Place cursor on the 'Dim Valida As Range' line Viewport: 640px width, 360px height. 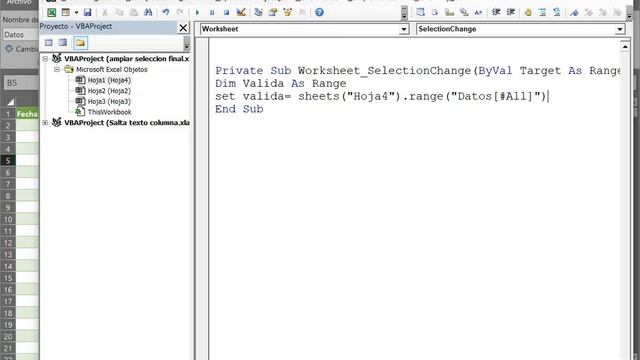coord(281,83)
